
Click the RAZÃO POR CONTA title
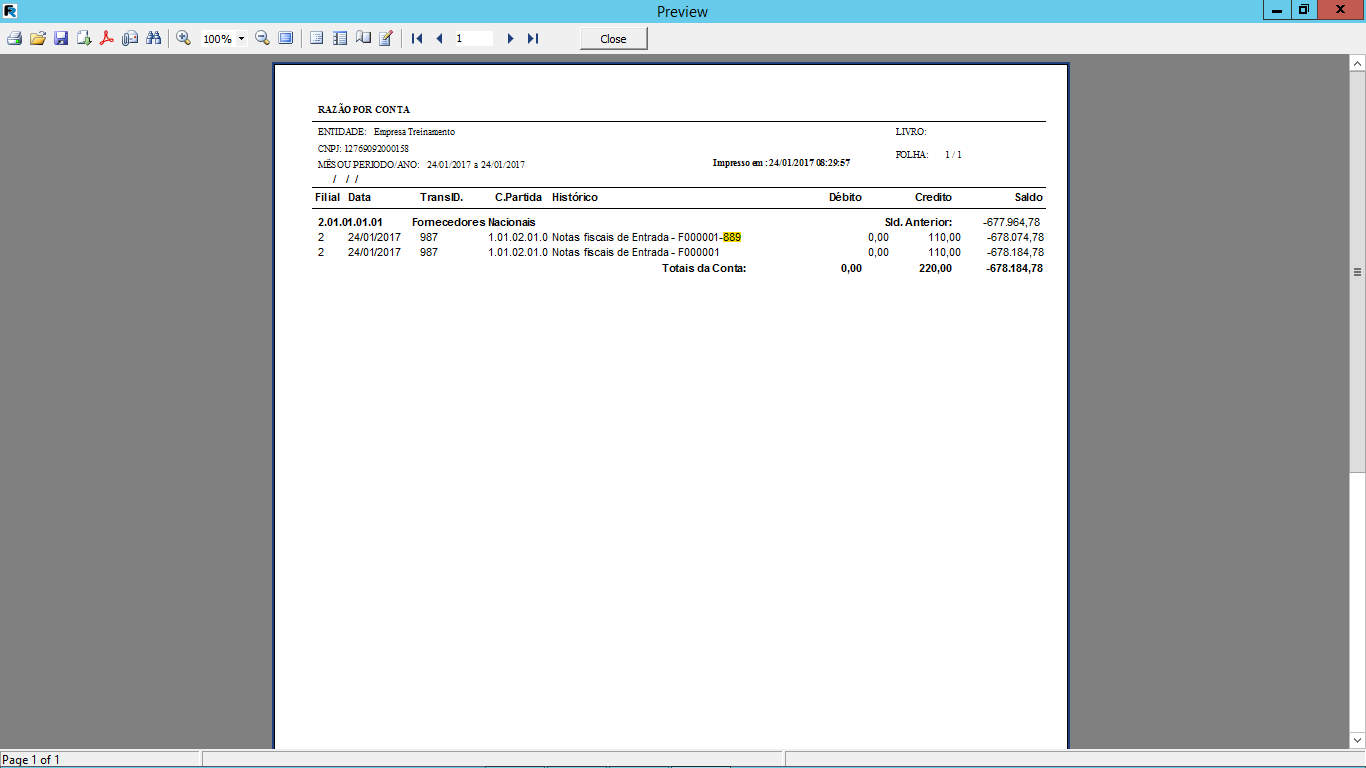(364, 110)
